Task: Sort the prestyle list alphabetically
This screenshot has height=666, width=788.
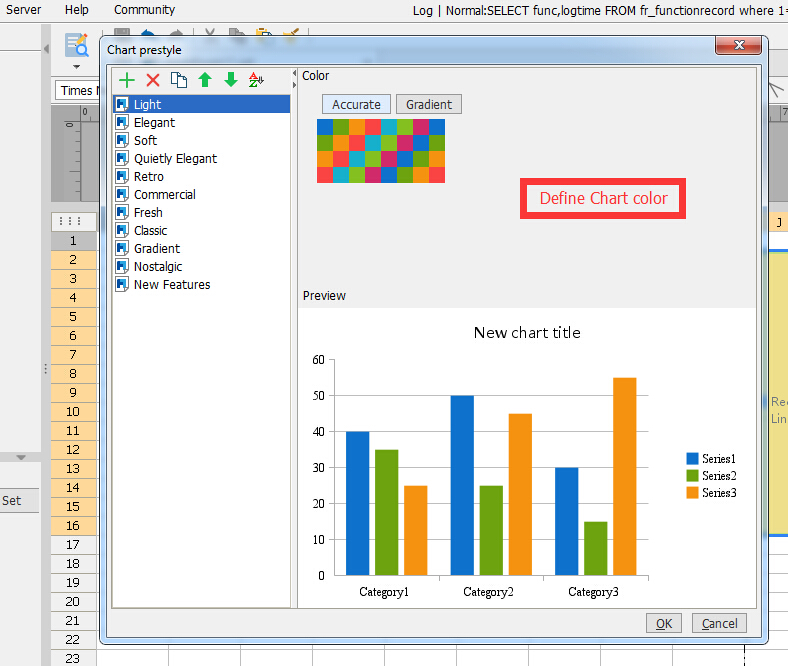Action: [256, 80]
